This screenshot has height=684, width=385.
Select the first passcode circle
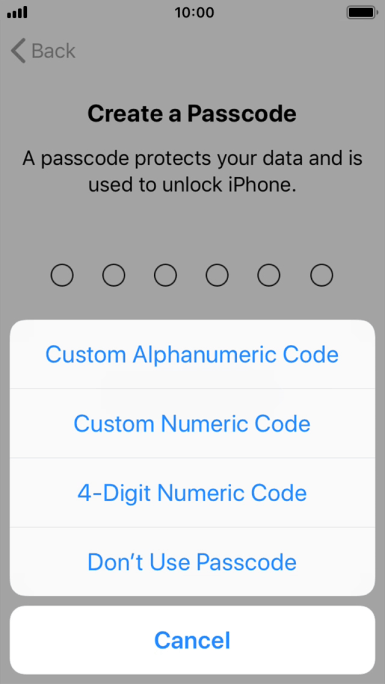[x=62, y=275]
